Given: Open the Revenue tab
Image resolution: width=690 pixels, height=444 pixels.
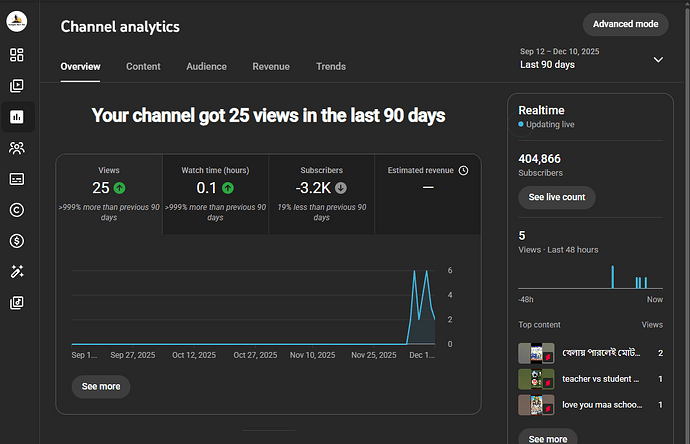Looking at the screenshot, I should click(271, 66).
